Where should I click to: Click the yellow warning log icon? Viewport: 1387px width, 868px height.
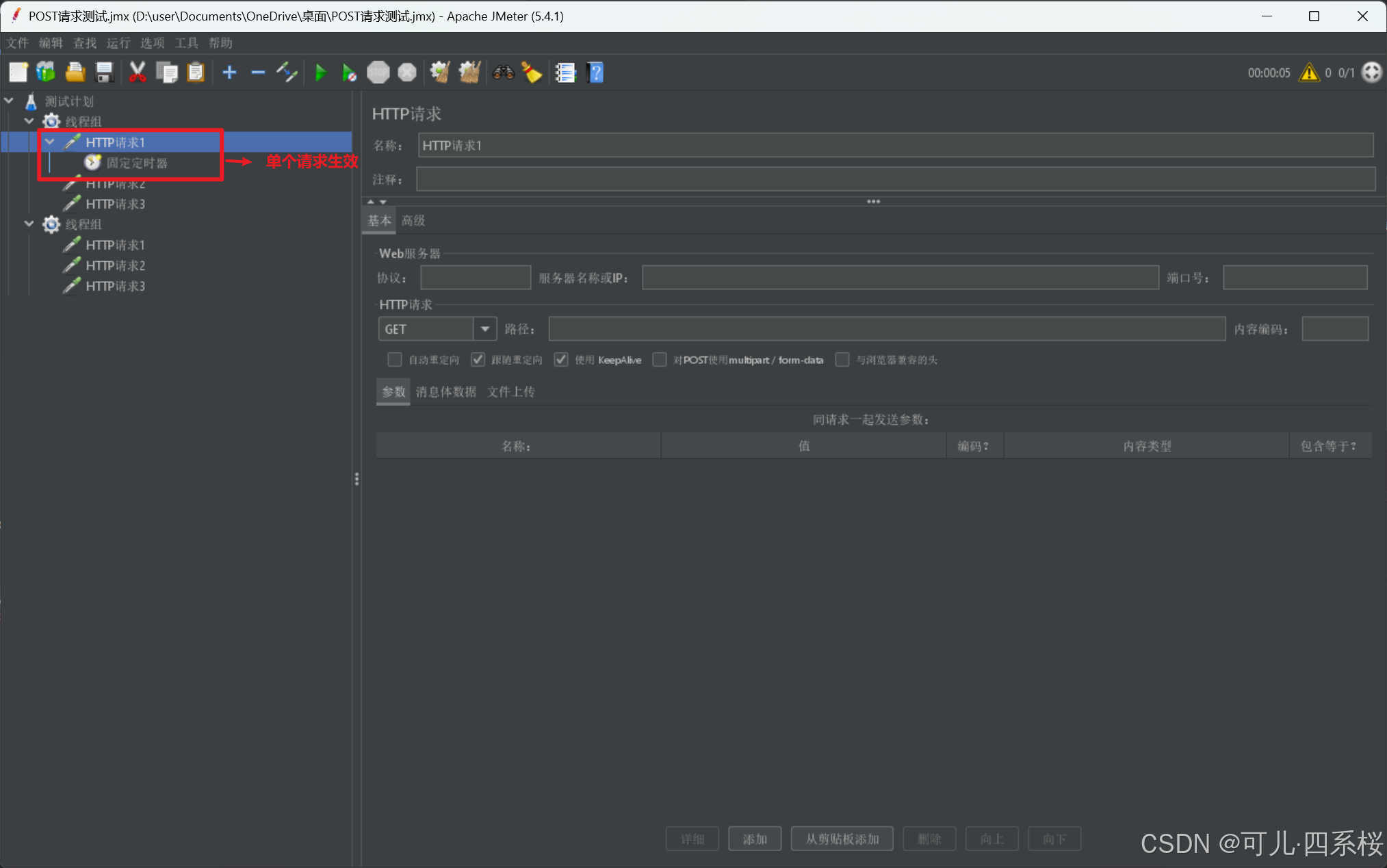point(1308,73)
